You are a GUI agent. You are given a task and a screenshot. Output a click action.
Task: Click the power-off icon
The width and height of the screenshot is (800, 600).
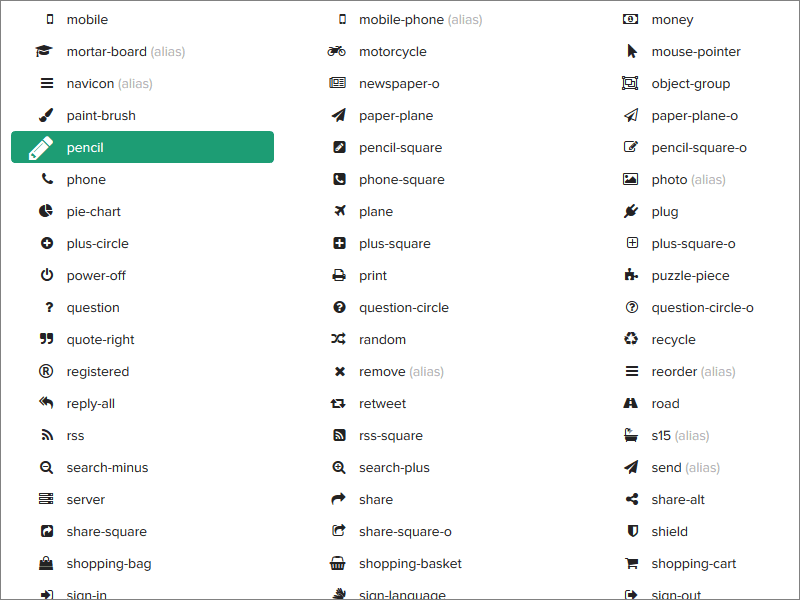(46, 276)
